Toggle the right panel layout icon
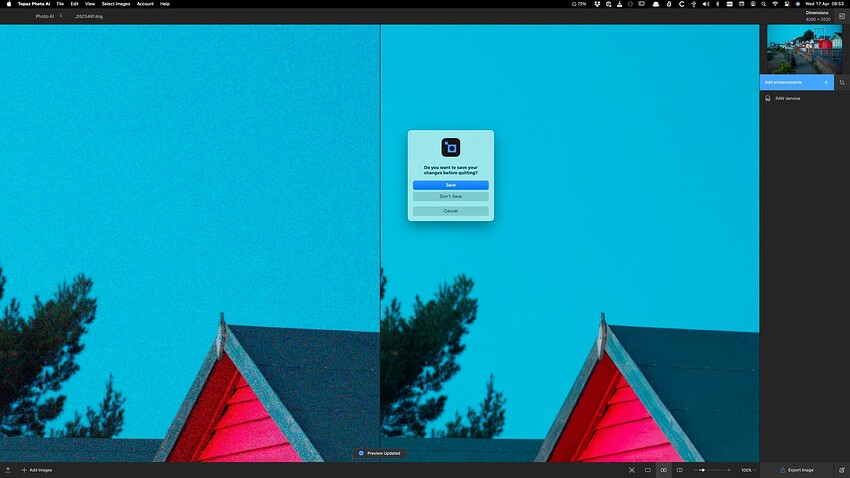Viewport: 850px width, 478px height. (842, 16)
